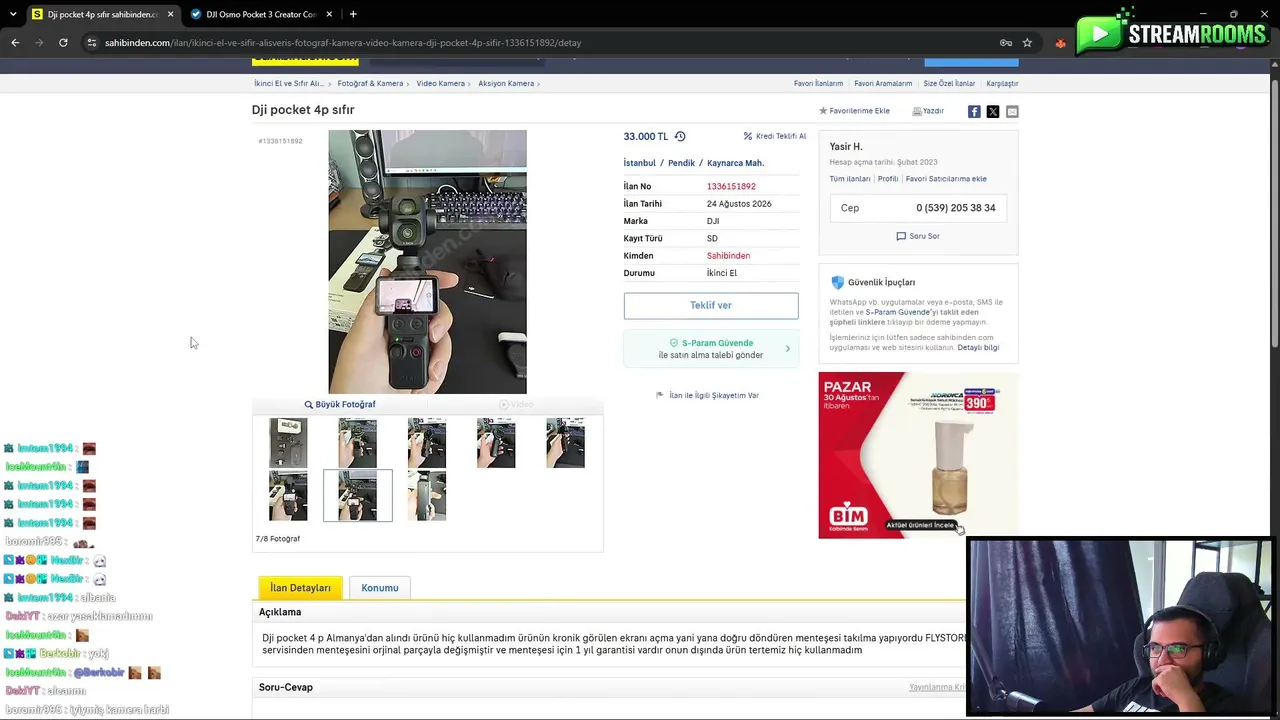Close the DJI Osmo Pocket 3 Creator tab

(331, 14)
